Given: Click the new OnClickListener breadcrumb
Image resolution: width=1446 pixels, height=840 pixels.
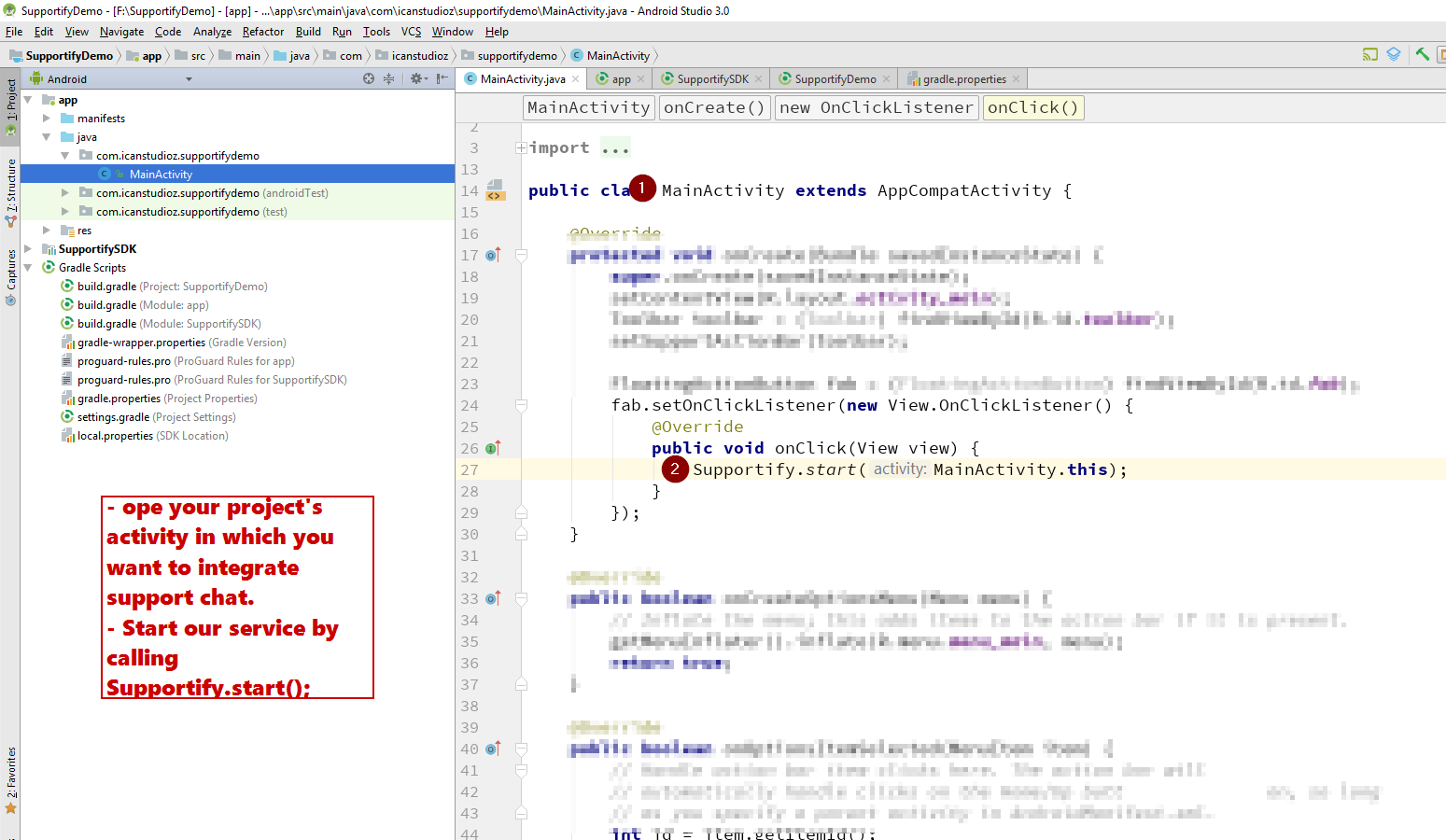Looking at the screenshot, I should coord(876,107).
